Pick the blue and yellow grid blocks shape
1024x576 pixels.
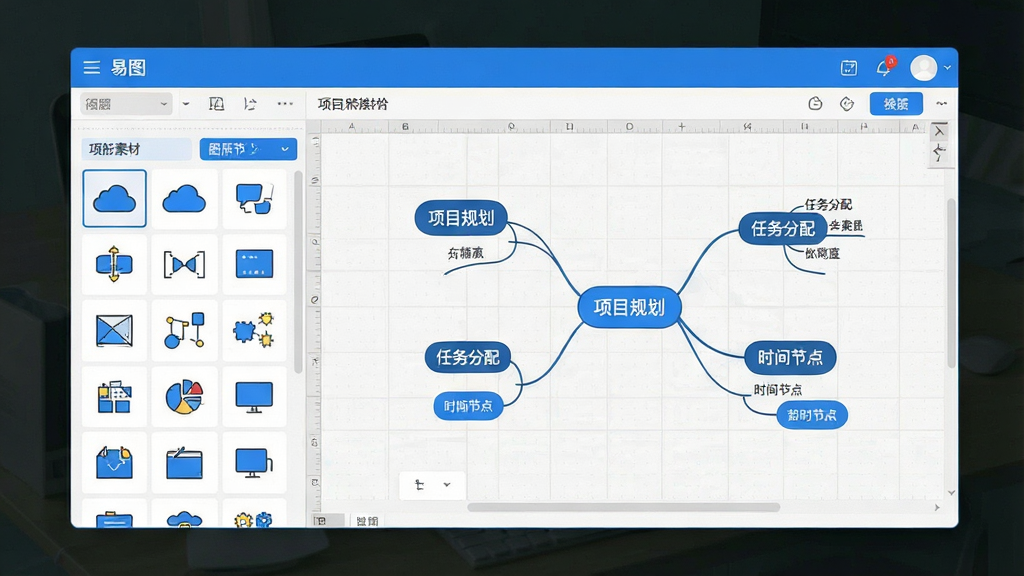(114, 396)
